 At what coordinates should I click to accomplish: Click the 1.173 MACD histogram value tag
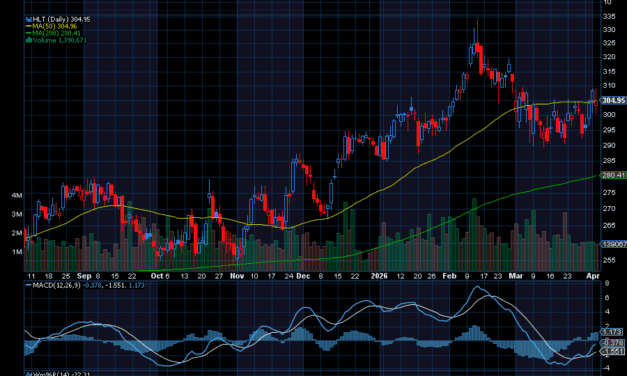coord(612,332)
